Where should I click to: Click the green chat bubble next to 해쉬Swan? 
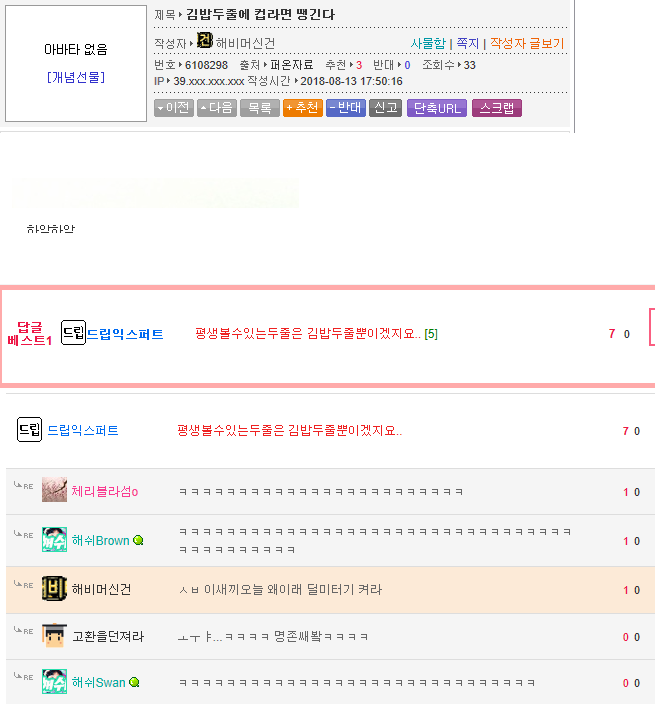click(x=134, y=683)
